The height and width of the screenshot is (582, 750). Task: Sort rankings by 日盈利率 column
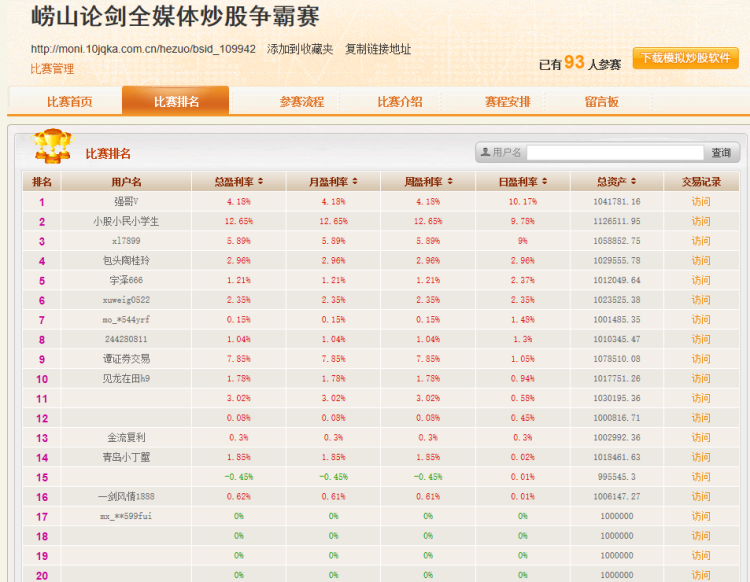[523, 182]
